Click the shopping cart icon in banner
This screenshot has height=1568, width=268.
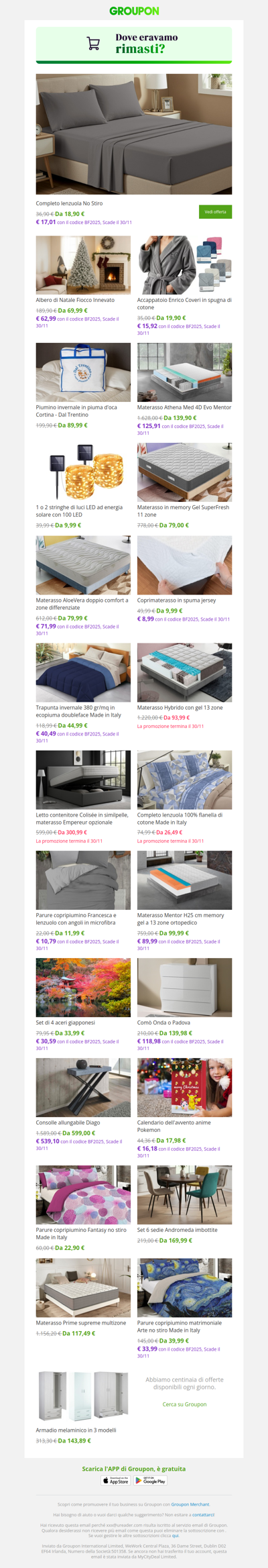pyautogui.click(x=94, y=44)
